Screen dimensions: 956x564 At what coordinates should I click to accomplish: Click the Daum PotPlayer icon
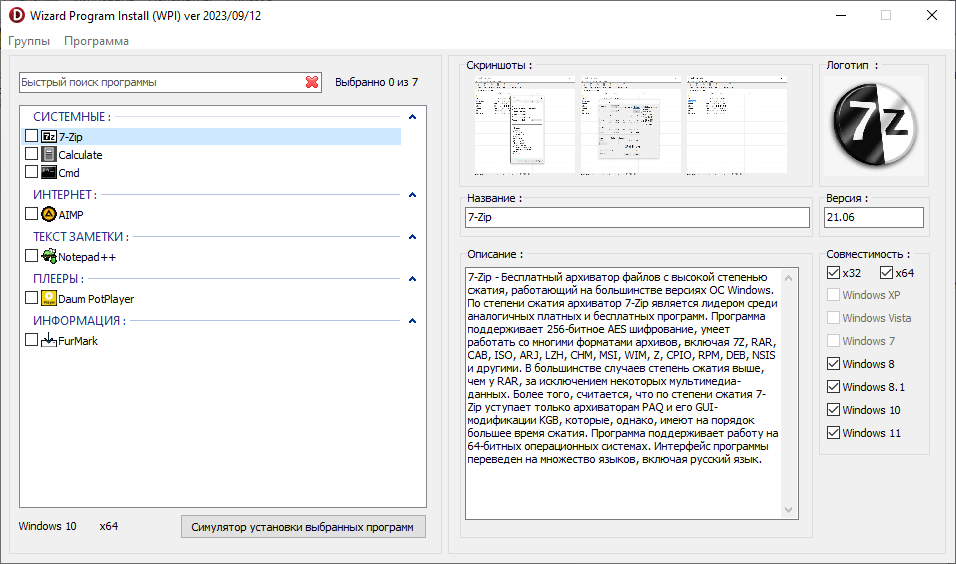49,298
